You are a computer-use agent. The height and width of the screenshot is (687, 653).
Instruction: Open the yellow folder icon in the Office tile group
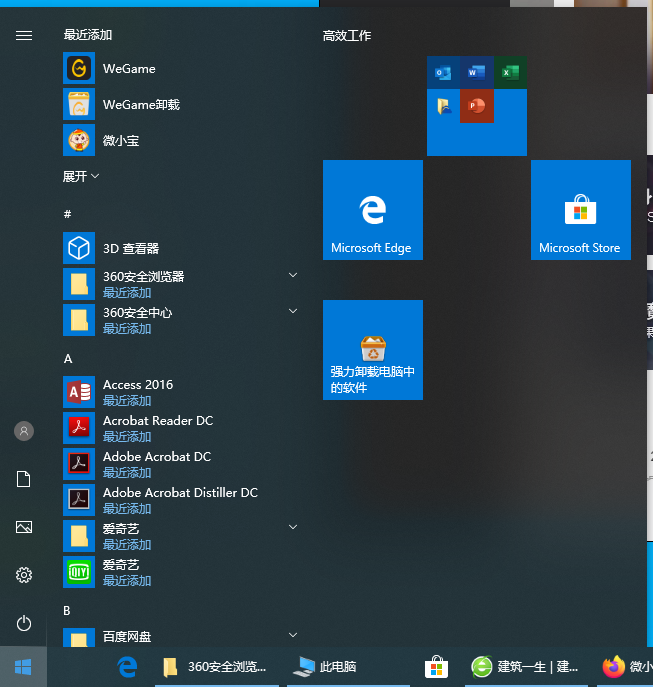coord(444,106)
